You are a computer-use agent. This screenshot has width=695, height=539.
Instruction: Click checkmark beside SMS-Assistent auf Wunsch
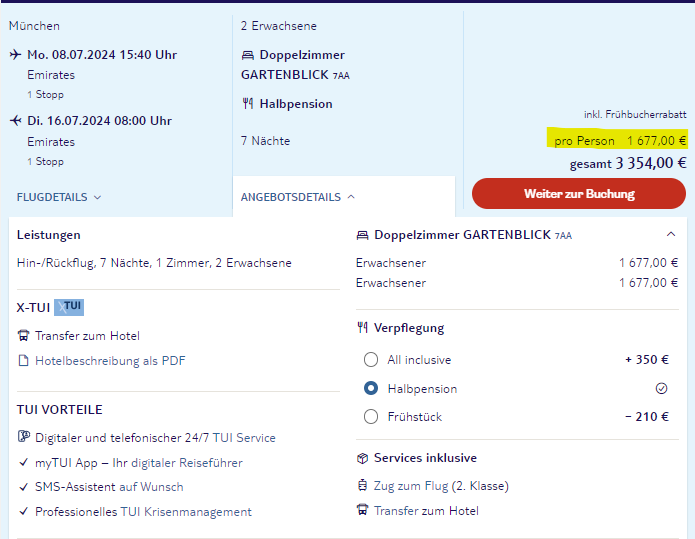23,487
